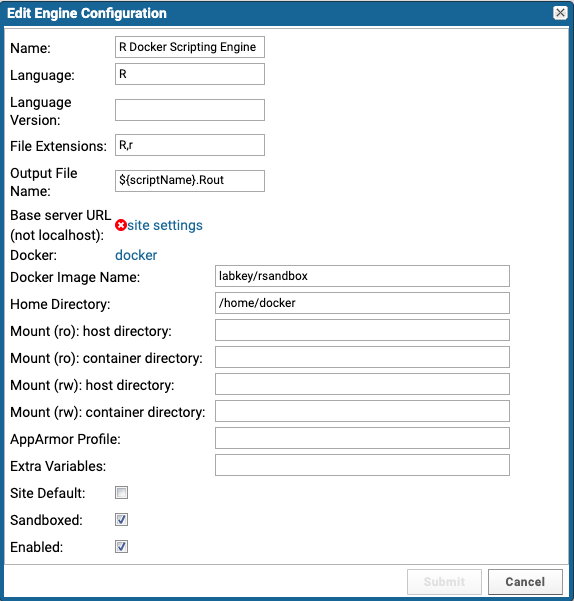Screen dimensions: 574x601
Task: Edit the Docker Image Name field
Action: pos(362,276)
